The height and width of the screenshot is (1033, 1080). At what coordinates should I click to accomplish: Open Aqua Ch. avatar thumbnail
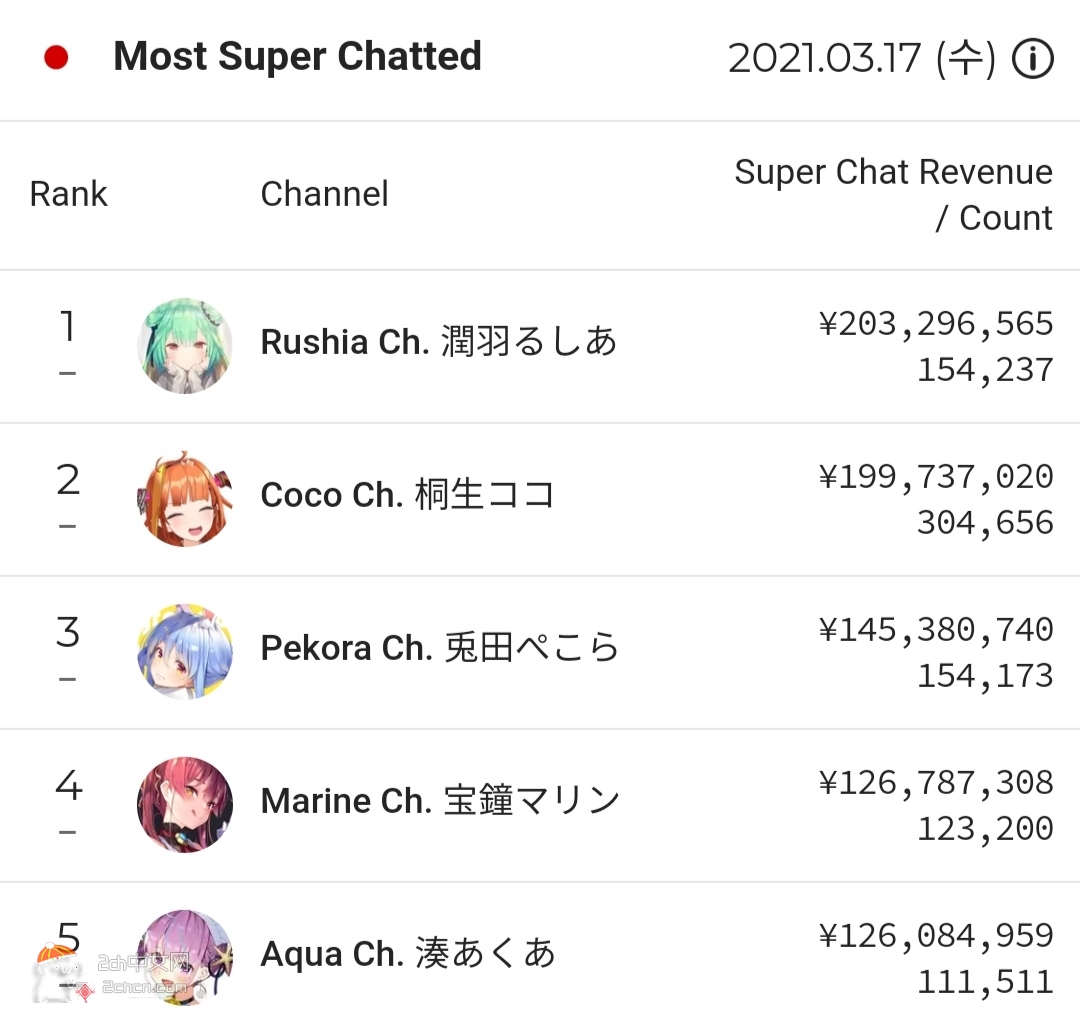pyautogui.click(x=185, y=957)
